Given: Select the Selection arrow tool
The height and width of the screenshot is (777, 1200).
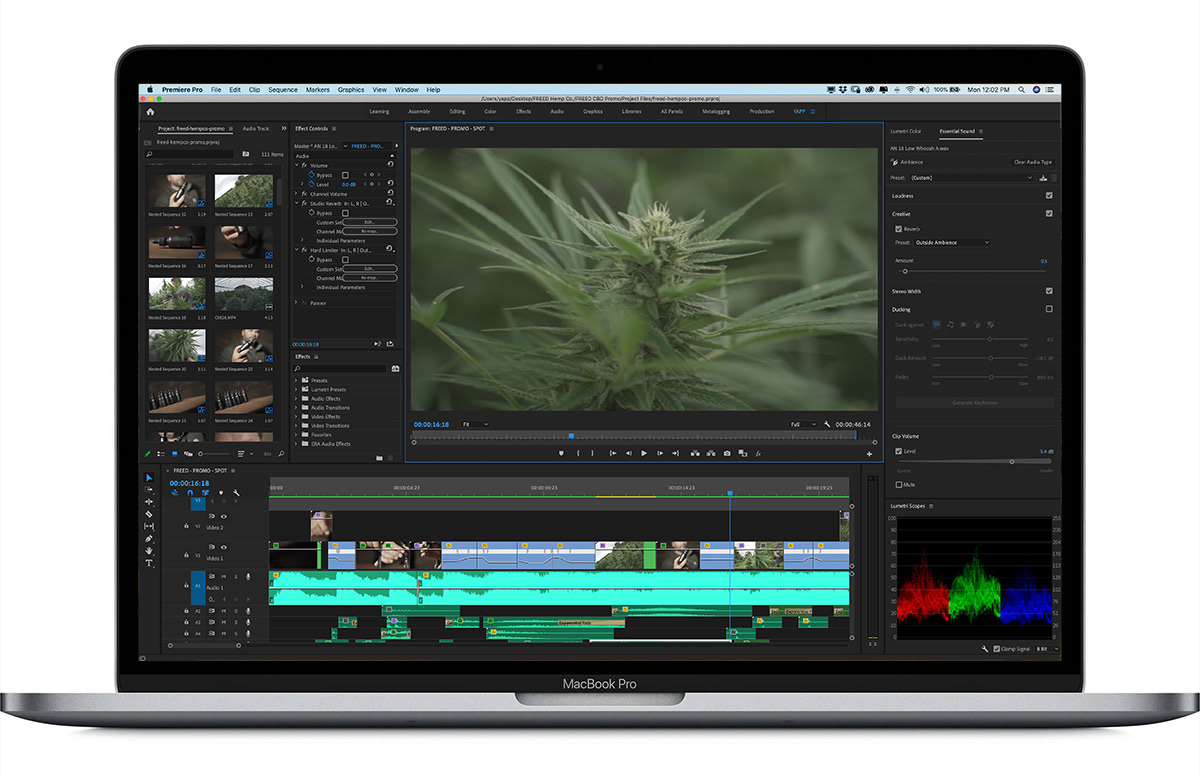Looking at the screenshot, I should pyautogui.click(x=149, y=478).
